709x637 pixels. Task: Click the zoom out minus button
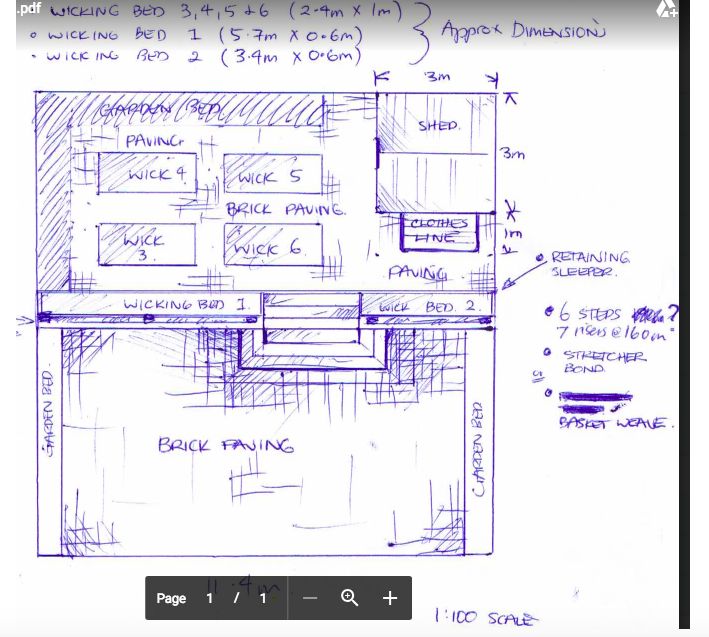[310, 598]
